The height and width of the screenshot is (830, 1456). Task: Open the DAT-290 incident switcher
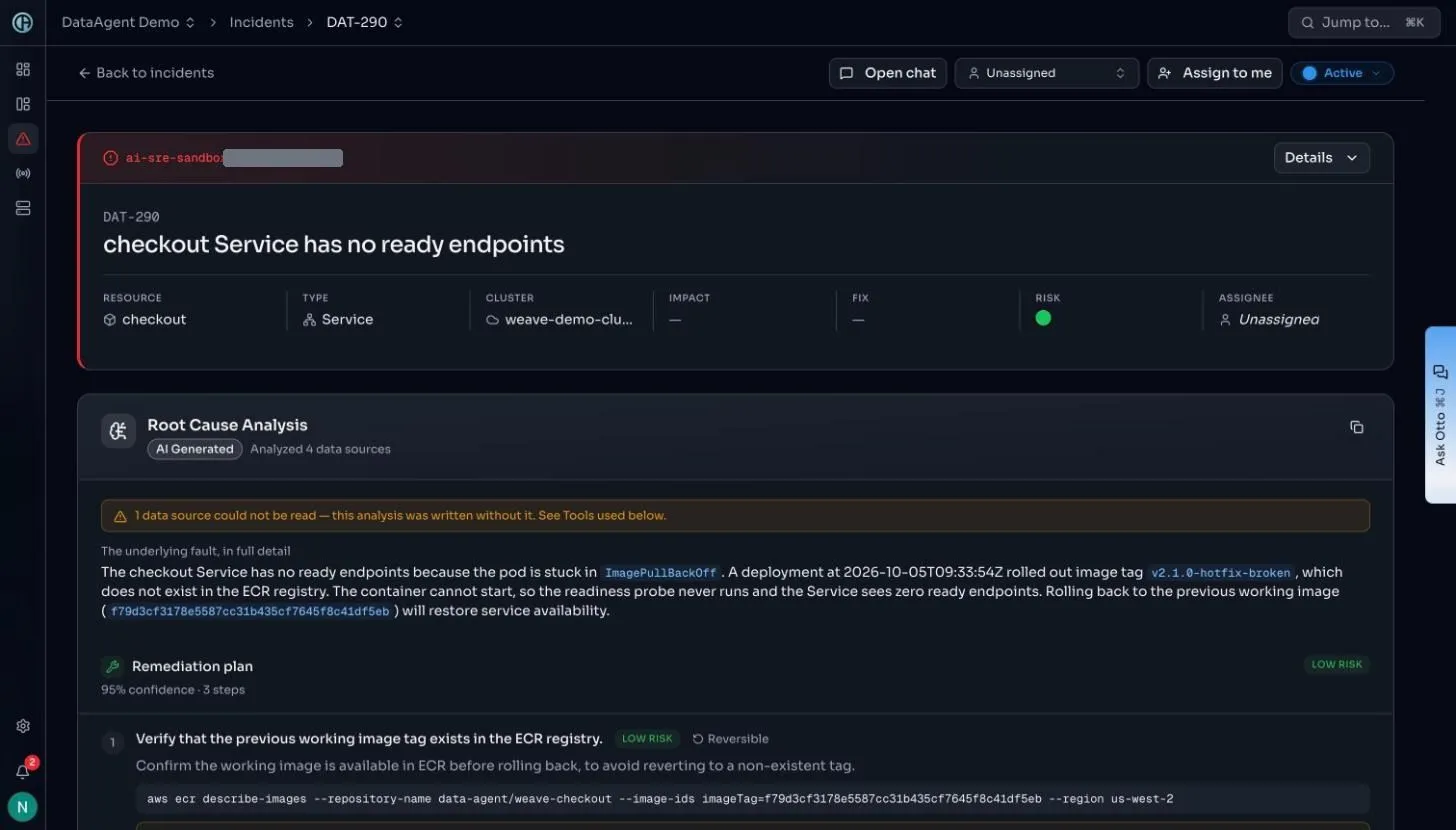coord(365,22)
